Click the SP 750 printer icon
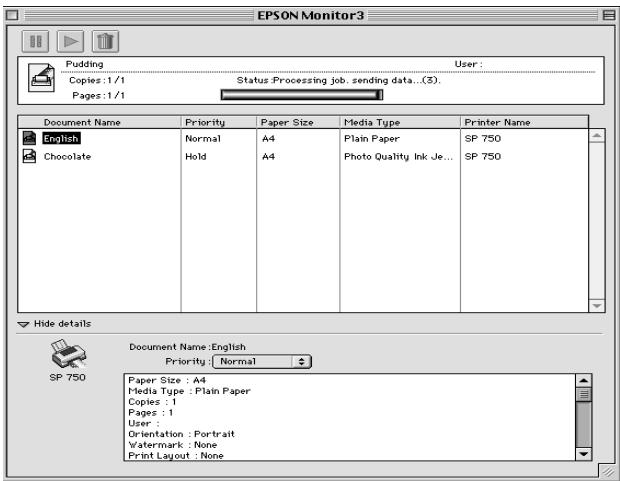 tap(68, 353)
